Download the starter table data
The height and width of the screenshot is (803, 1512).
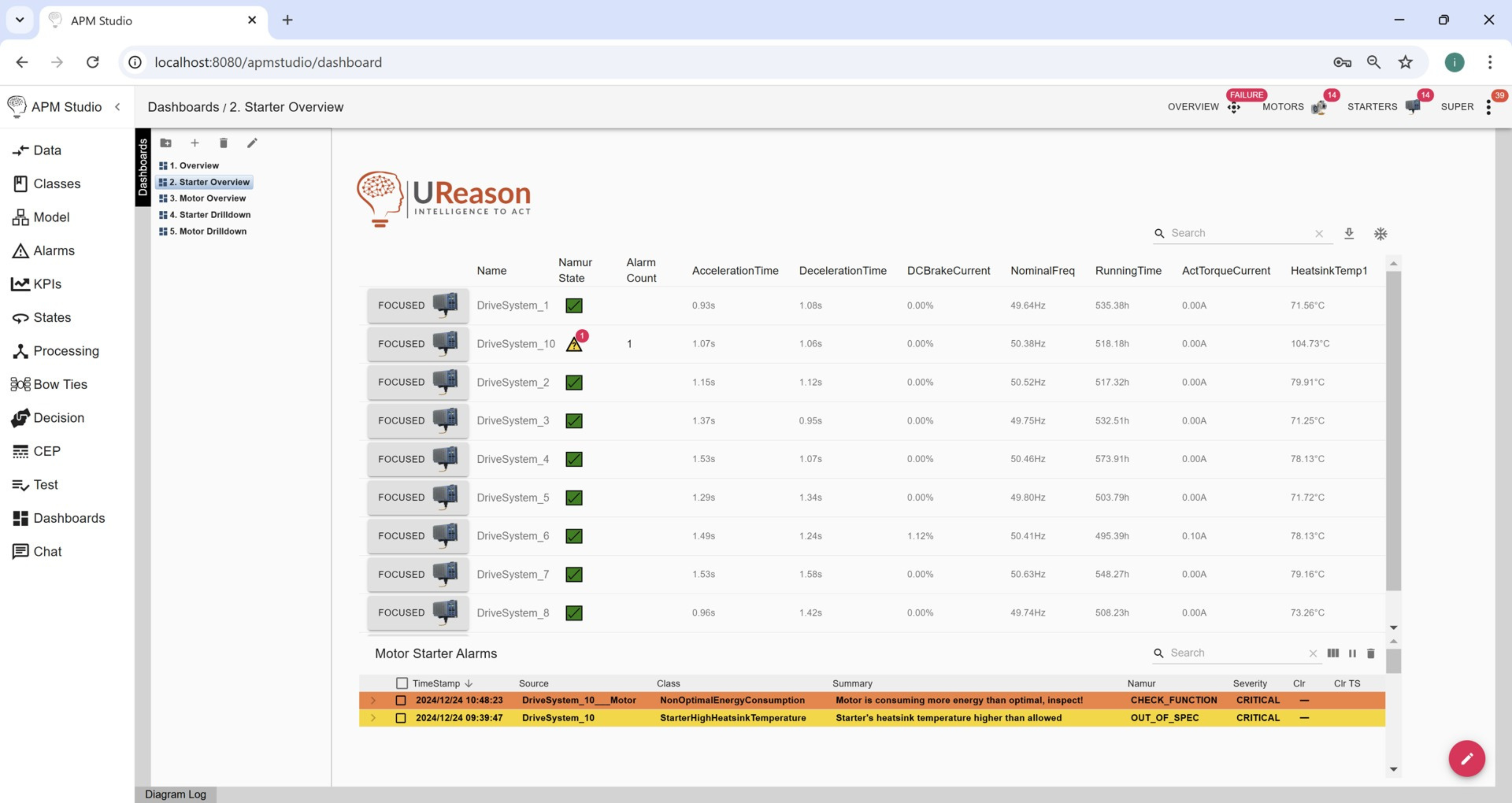(1349, 233)
